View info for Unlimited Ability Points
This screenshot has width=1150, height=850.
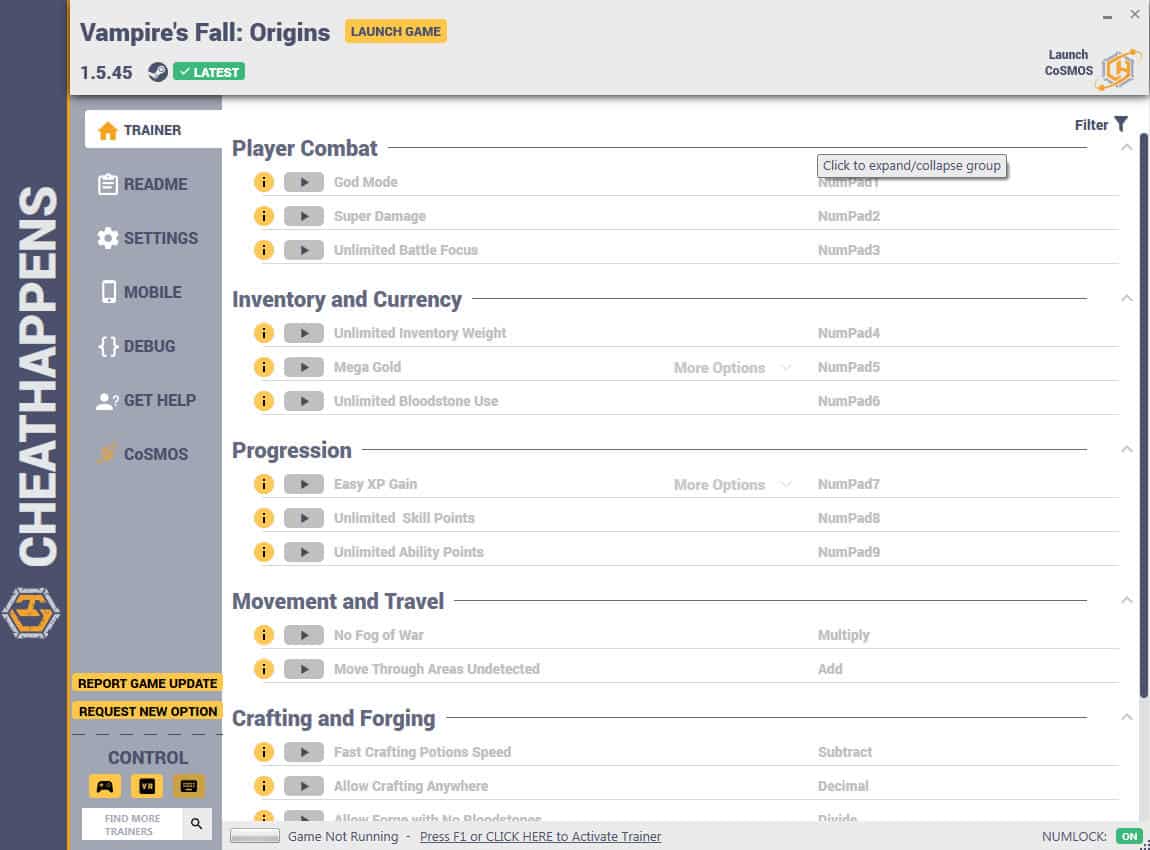(263, 552)
